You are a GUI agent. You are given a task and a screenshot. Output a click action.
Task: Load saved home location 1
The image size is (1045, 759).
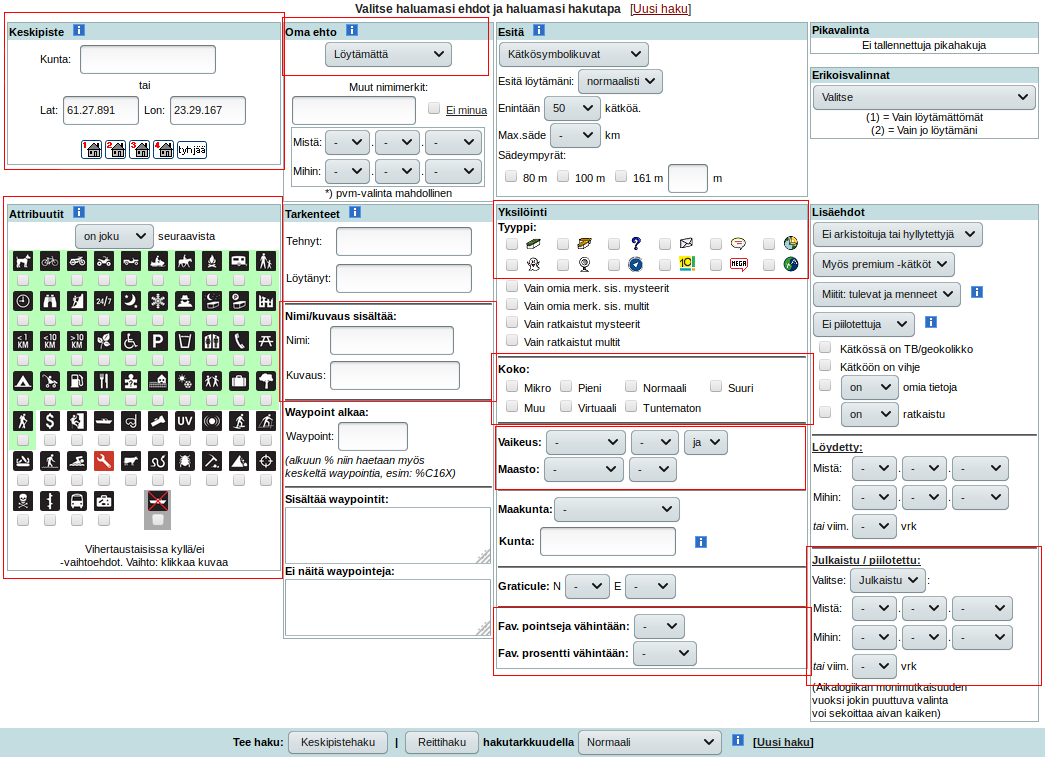click(91, 149)
